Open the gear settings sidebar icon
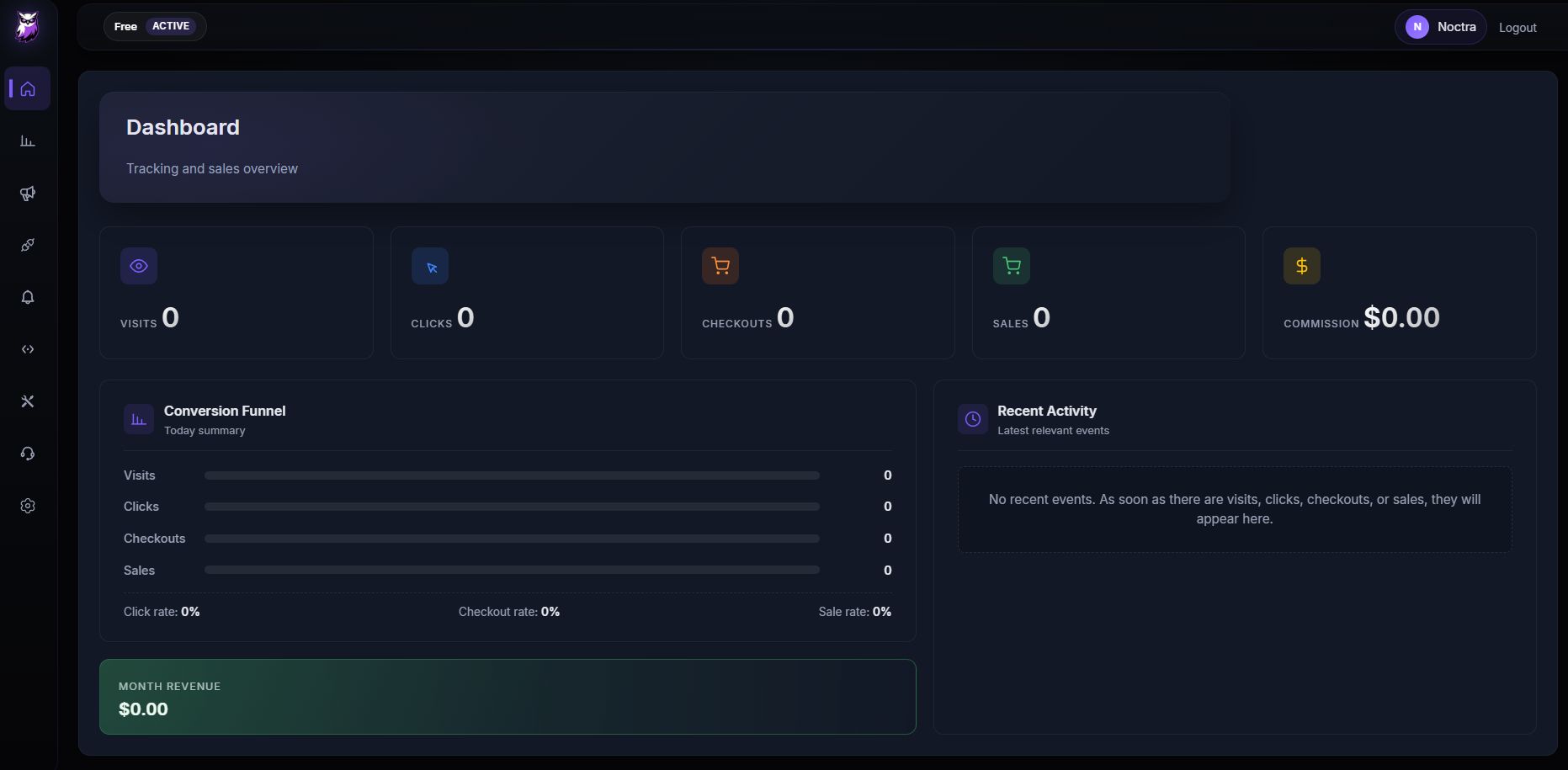Viewport: 1568px width, 770px height. 28,506
